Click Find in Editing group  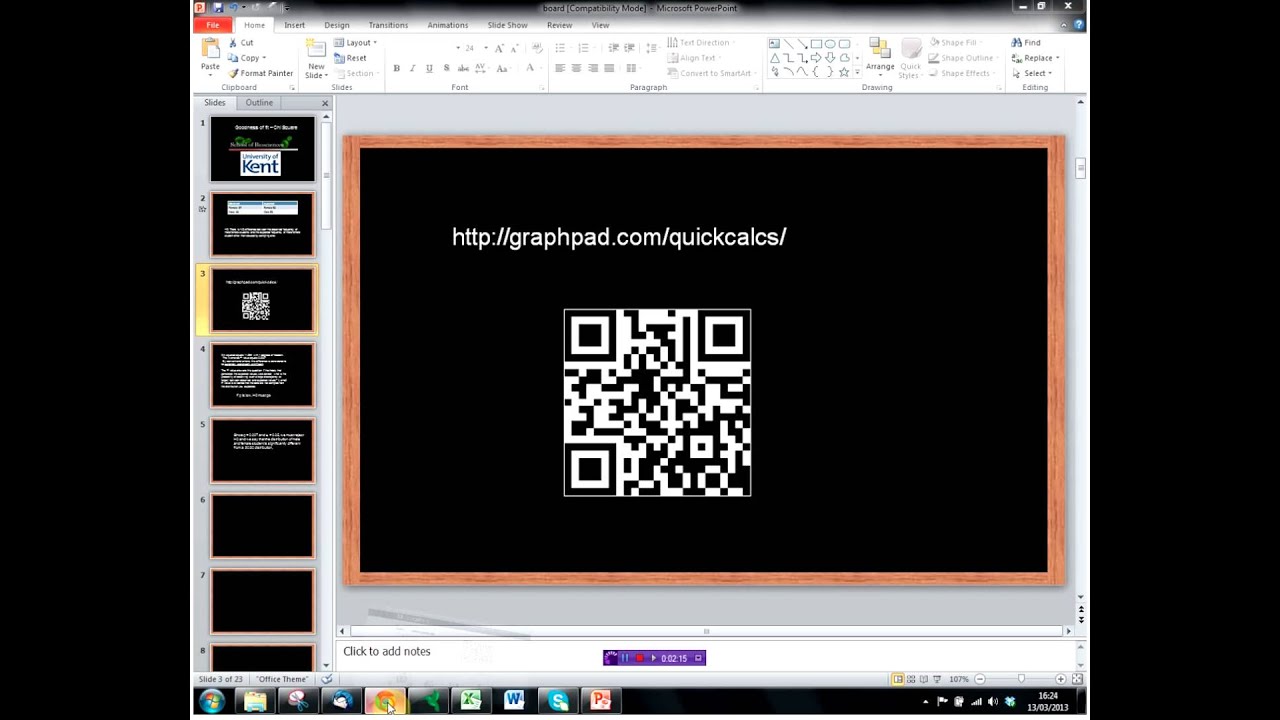1026,43
